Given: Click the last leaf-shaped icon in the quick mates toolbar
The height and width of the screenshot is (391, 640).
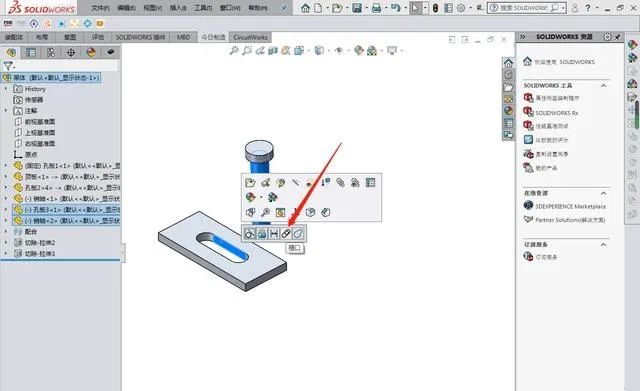Looking at the screenshot, I should (x=298, y=233).
